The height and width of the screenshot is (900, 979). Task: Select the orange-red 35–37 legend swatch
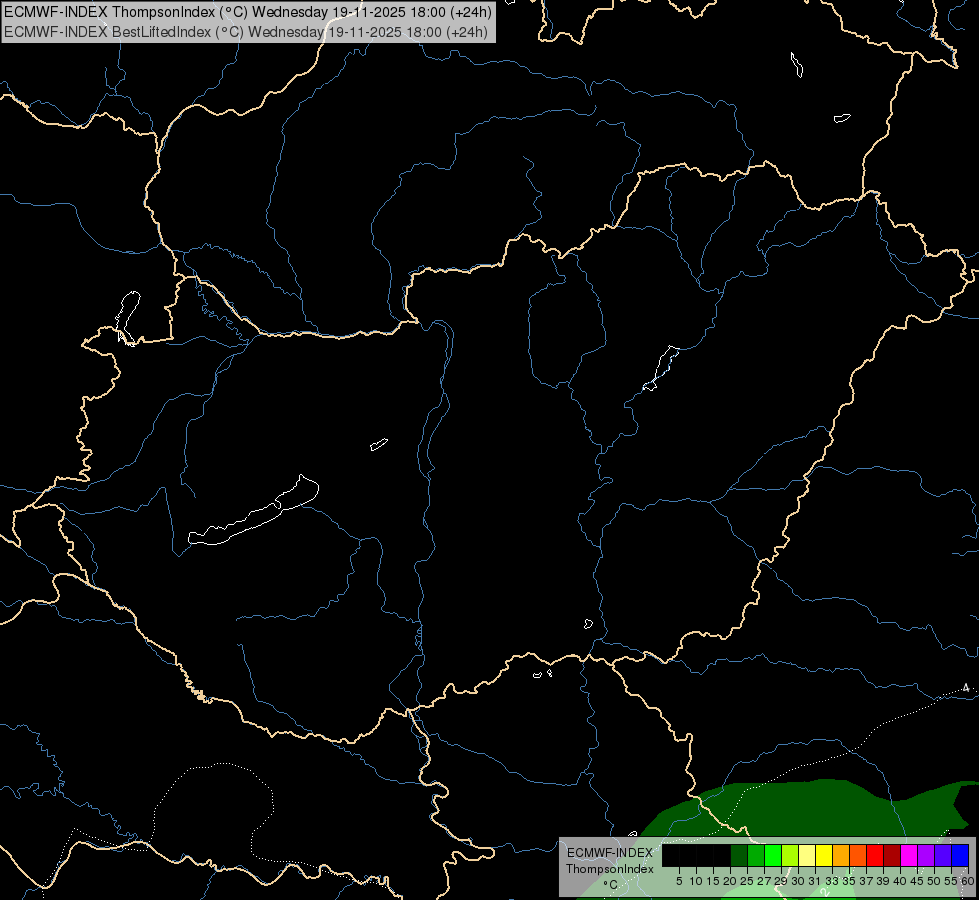coord(858,855)
